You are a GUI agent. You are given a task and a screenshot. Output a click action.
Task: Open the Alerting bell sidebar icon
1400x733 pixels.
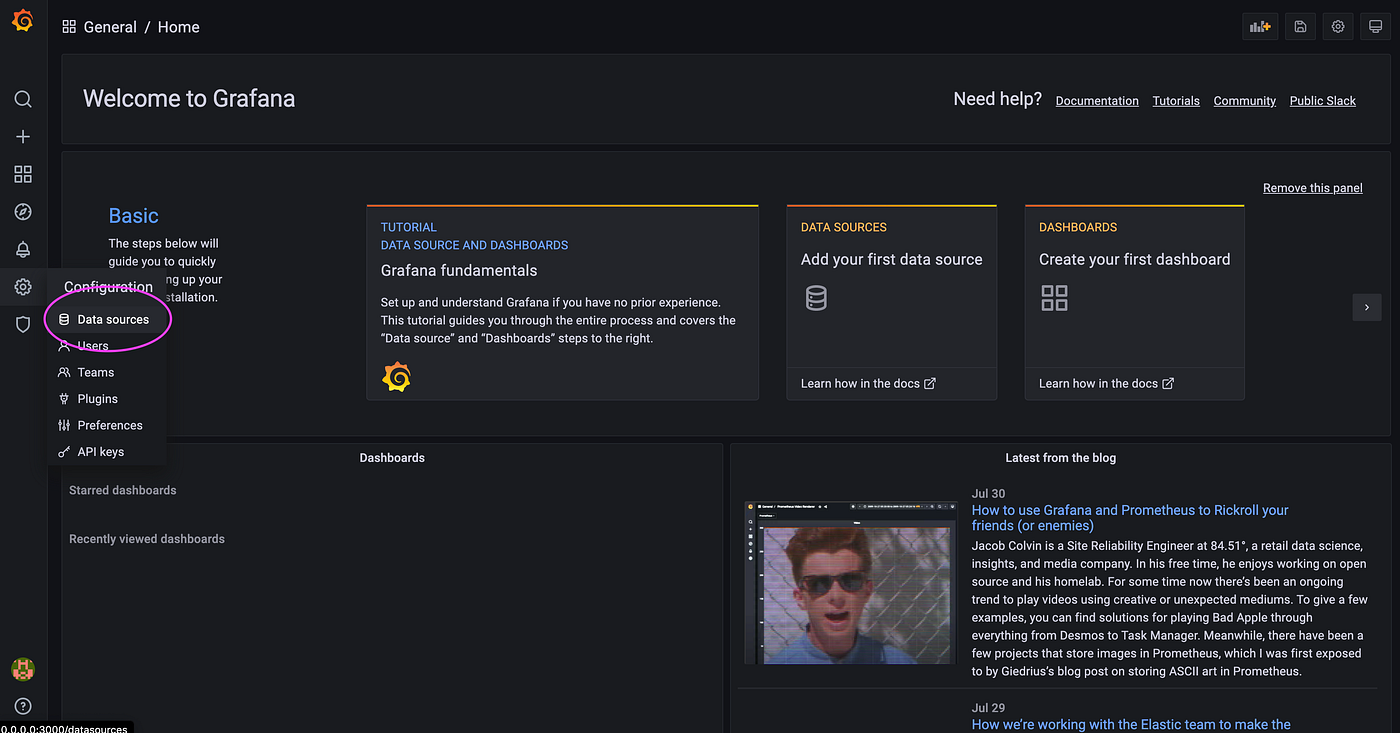(x=23, y=250)
